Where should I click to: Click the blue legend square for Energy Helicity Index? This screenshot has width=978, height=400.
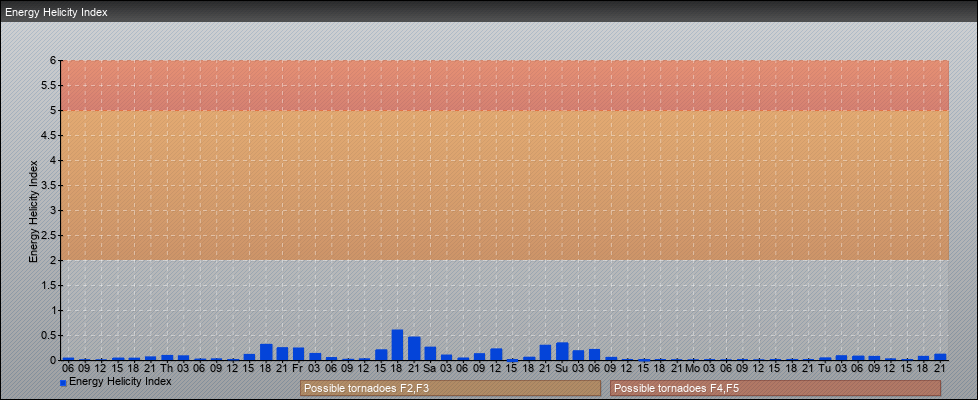tap(63, 383)
